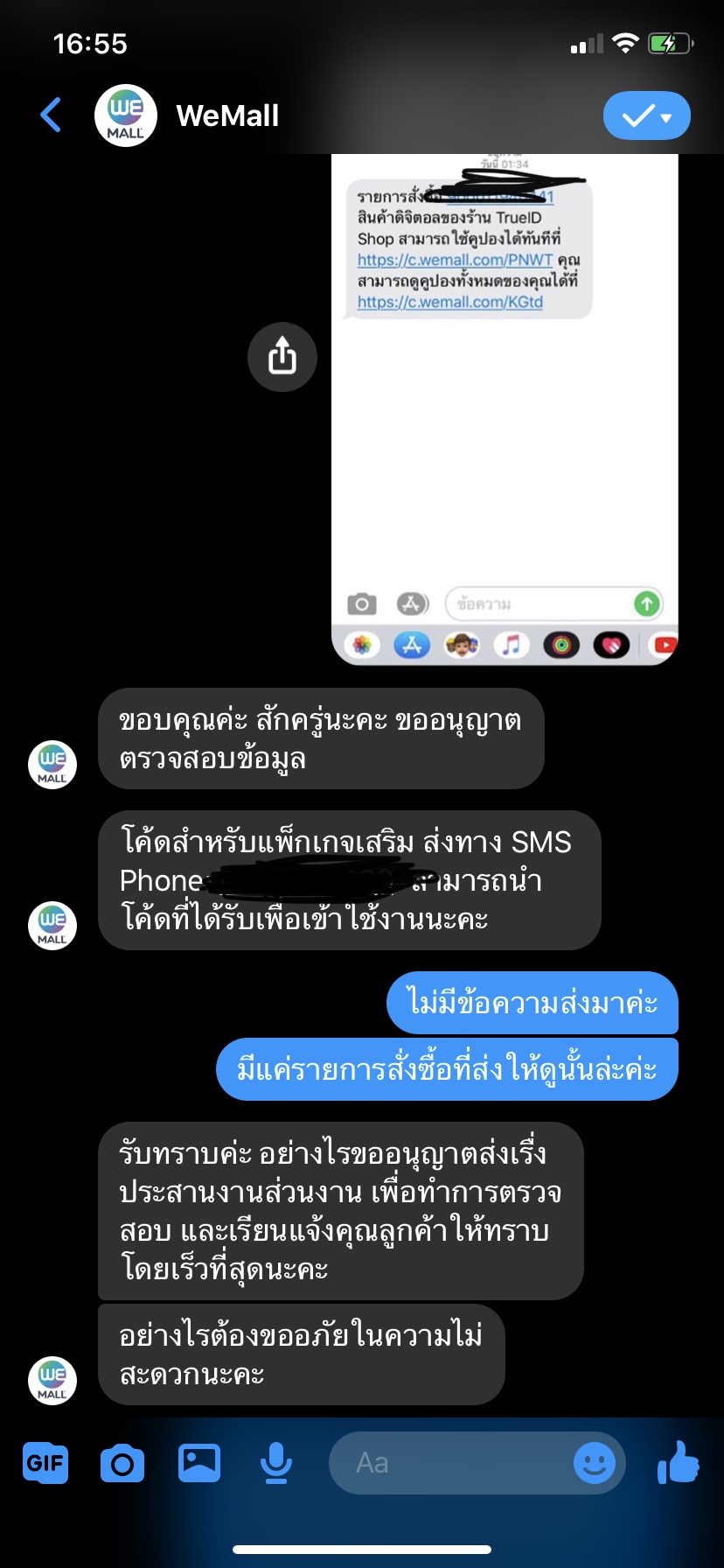The height and width of the screenshot is (1568, 724).
Task: Open the GIF picker
Action: (x=45, y=1462)
